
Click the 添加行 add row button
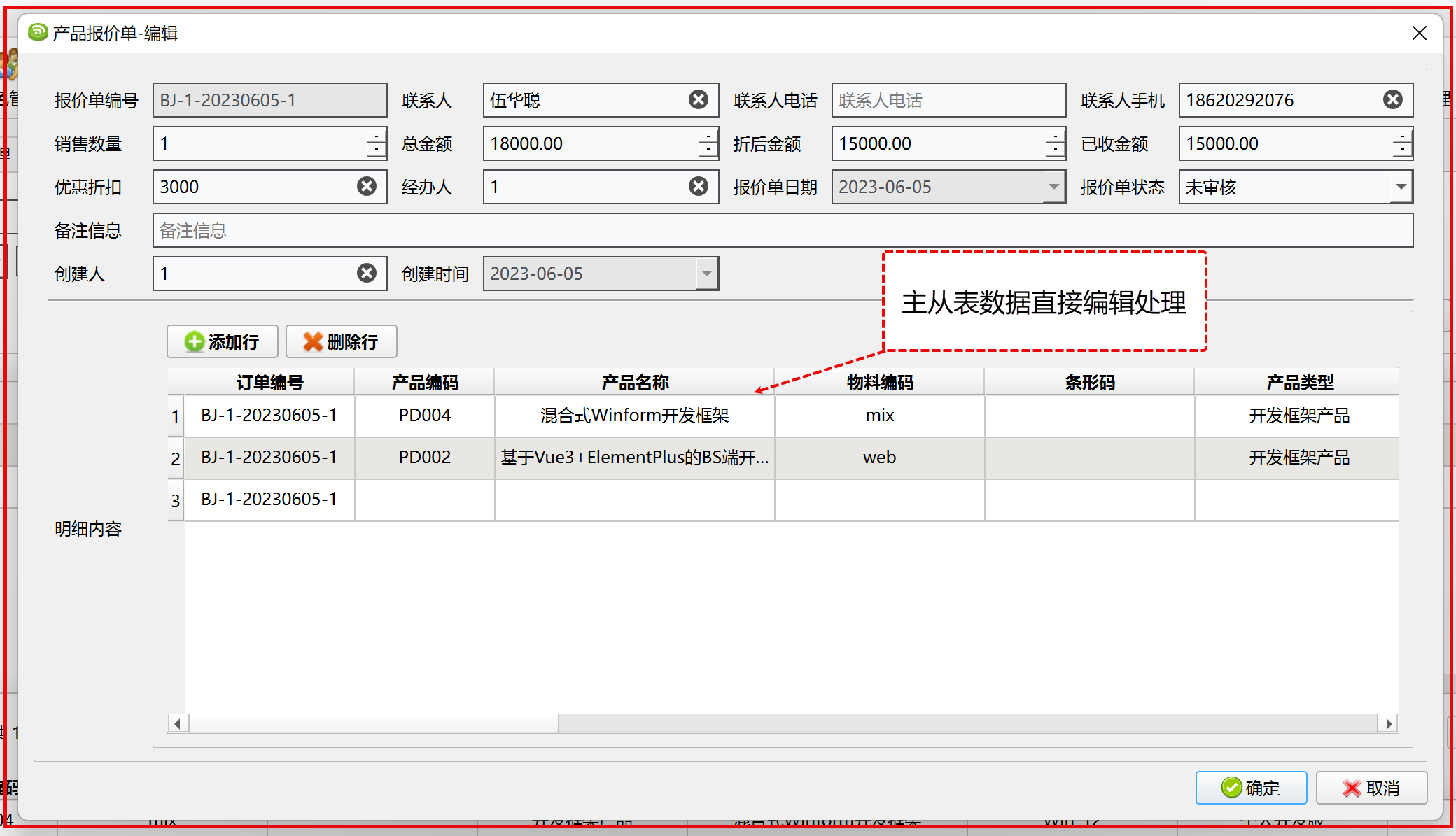(x=223, y=341)
